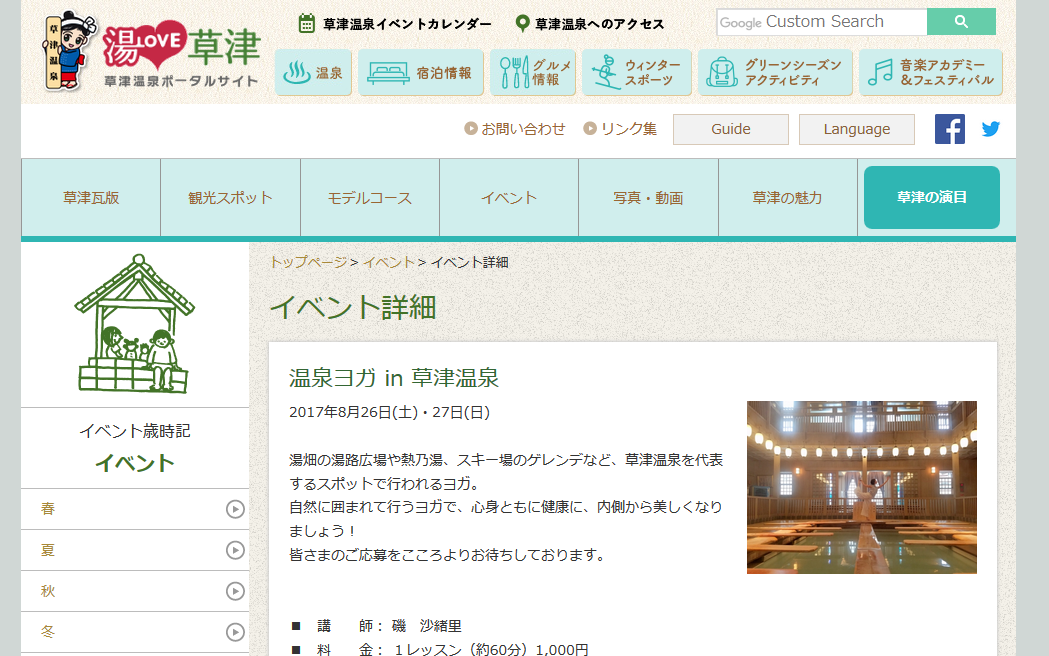1049x656 pixels.
Task: Expand the 夏 season arrow
Action: [235, 550]
